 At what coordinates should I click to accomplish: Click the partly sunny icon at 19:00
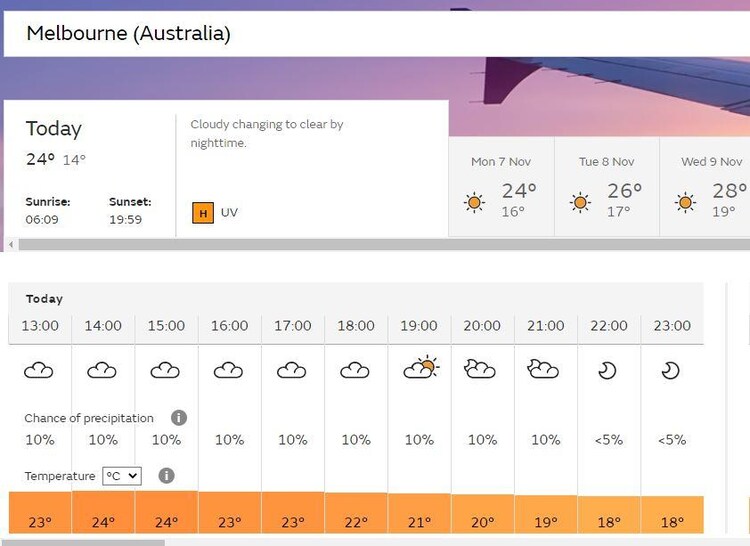420,369
